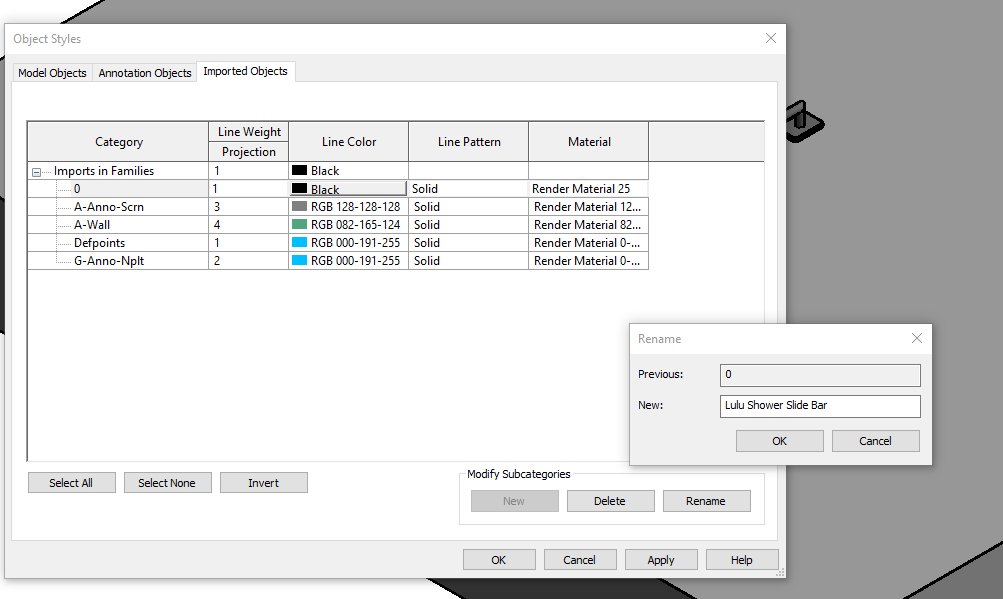Click the Select All button

click(x=72, y=483)
